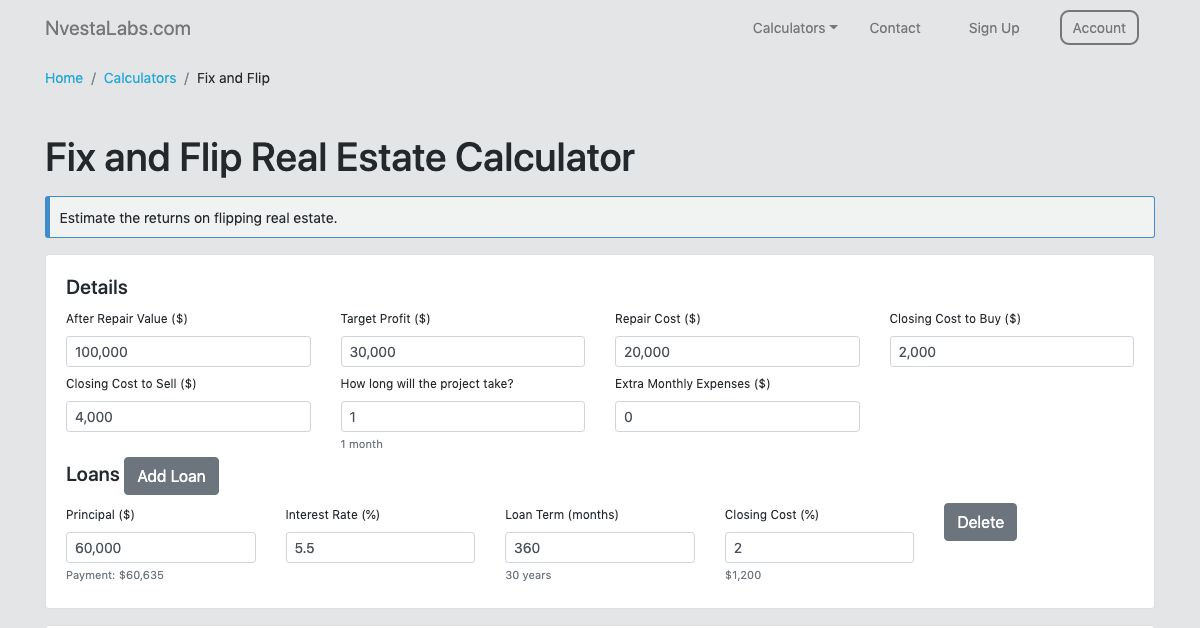
Task: Click the '$1,200' closing cost amount
Action: [x=743, y=575]
